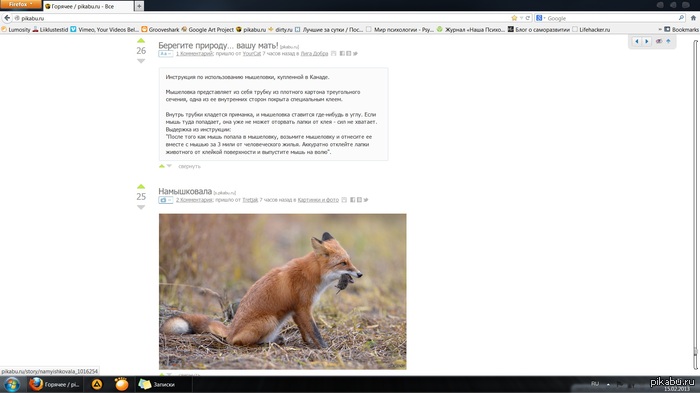Open 'Мир психологии' bookmark
Viewport: 700px width, 393px height.
pyautogui.click(x=400, y=29)
